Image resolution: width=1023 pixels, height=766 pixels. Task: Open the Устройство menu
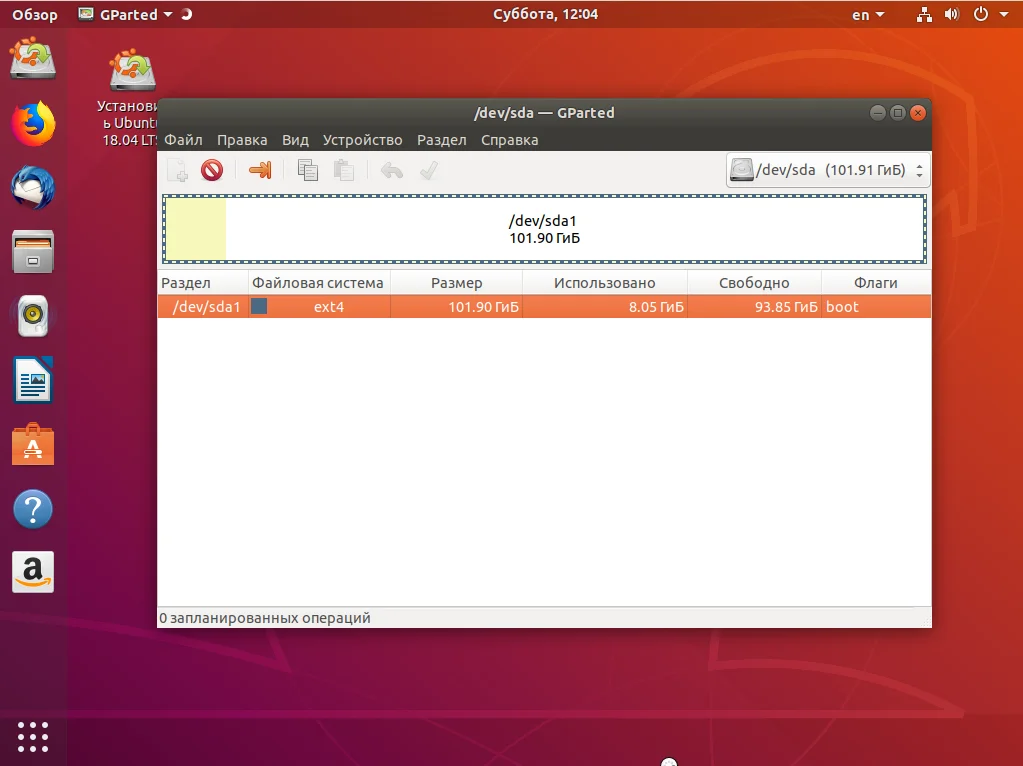362,140
